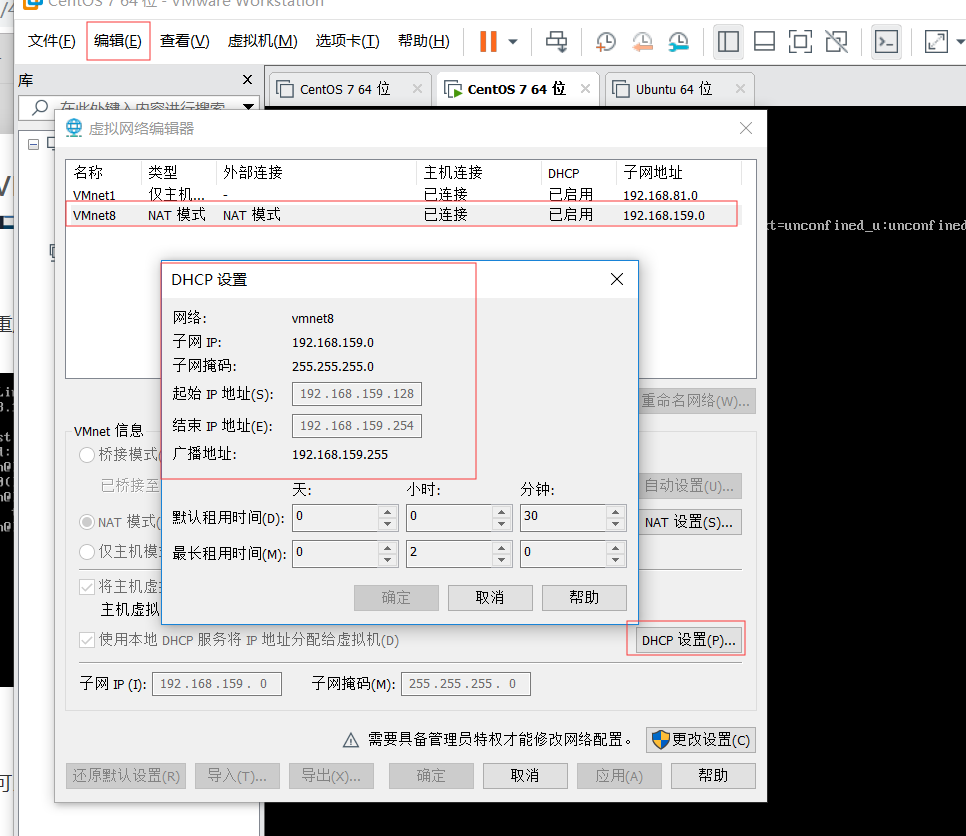This screenshot has height=836, width=966.
Task: Click the Revert snapshot icon
Action: tap(643, 42)
